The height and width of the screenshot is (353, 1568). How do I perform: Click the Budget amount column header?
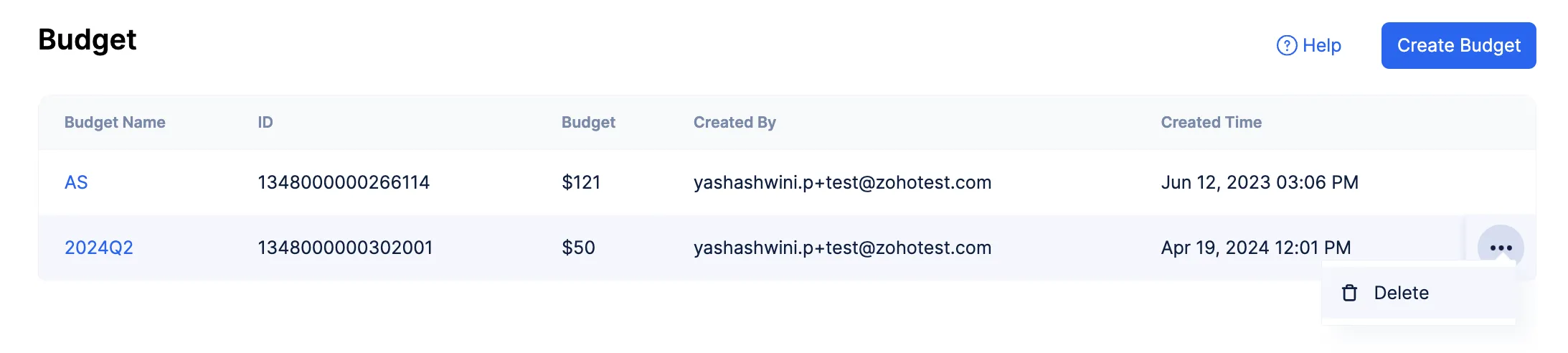[x=588, y=122]
